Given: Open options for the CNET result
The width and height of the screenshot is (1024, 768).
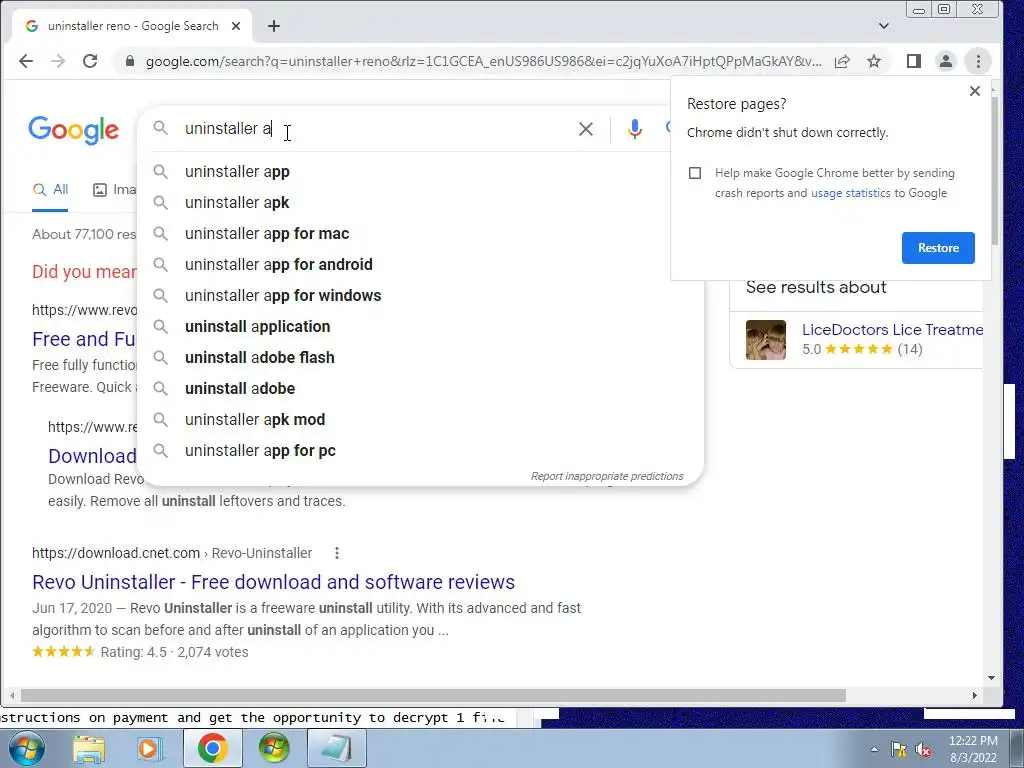Looking at the screenshot, I should pyautogui.click(x=336, y=553).
